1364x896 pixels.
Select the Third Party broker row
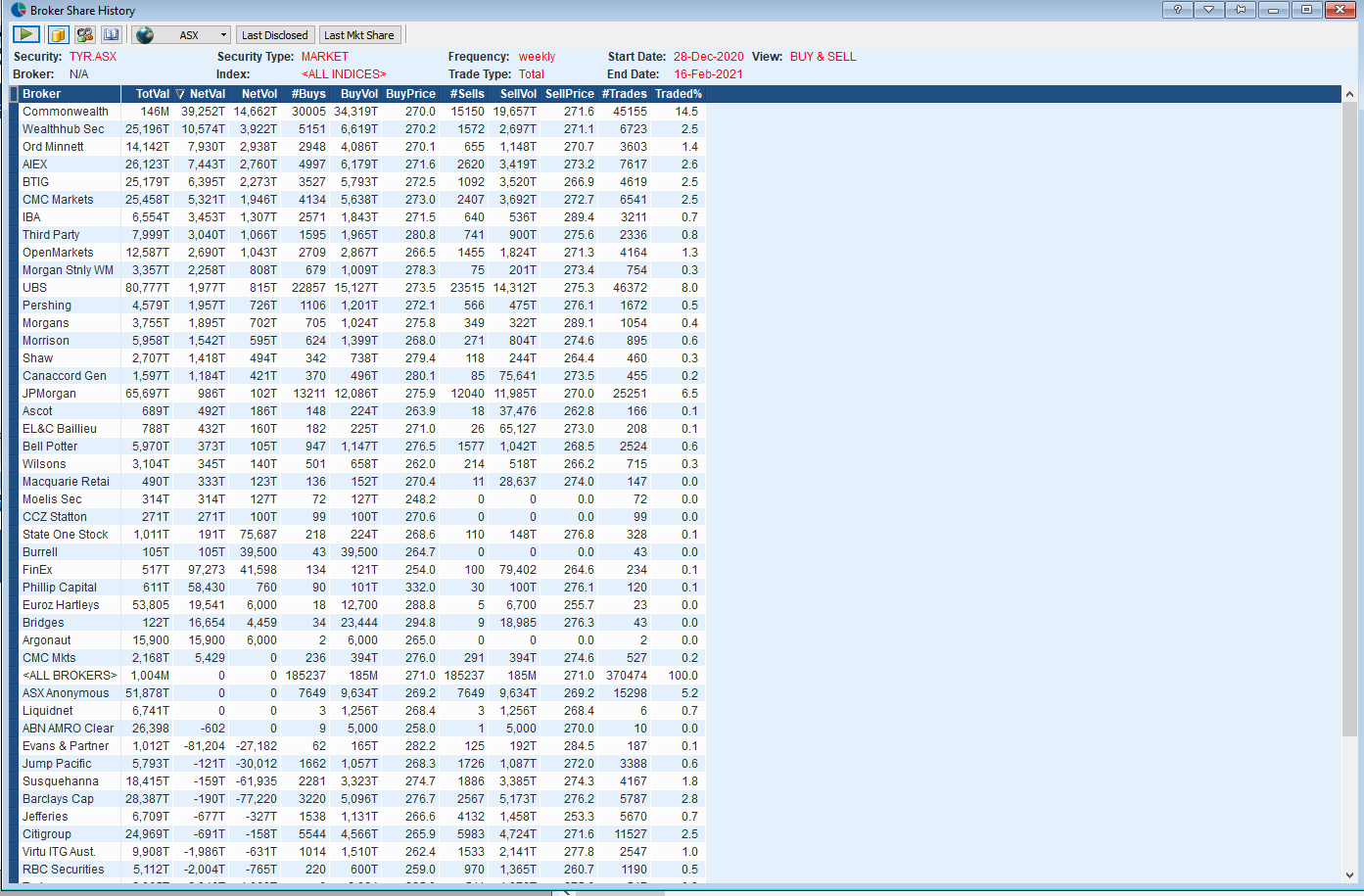[361, 235]
